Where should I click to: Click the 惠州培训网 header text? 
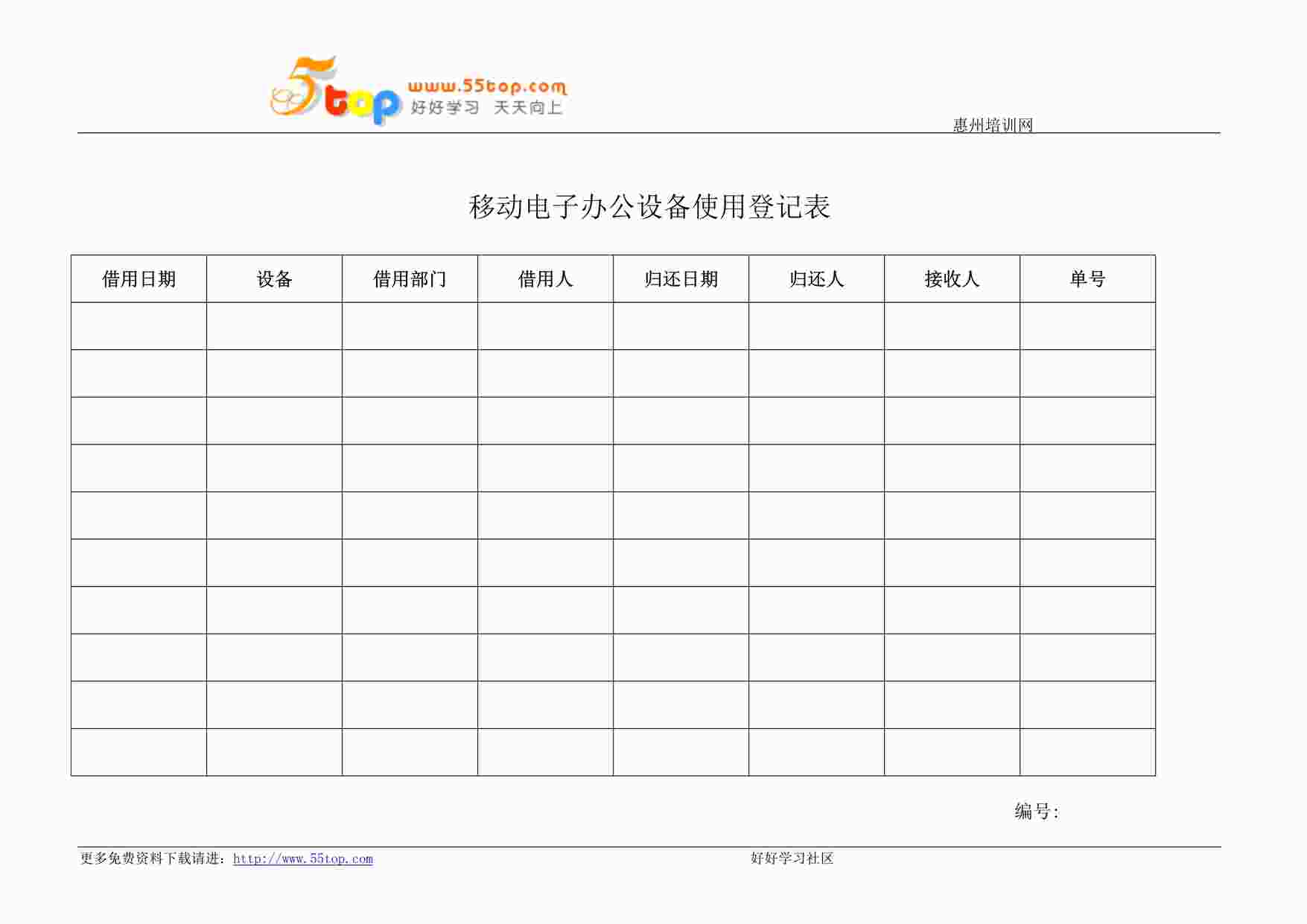coord(993,125)
